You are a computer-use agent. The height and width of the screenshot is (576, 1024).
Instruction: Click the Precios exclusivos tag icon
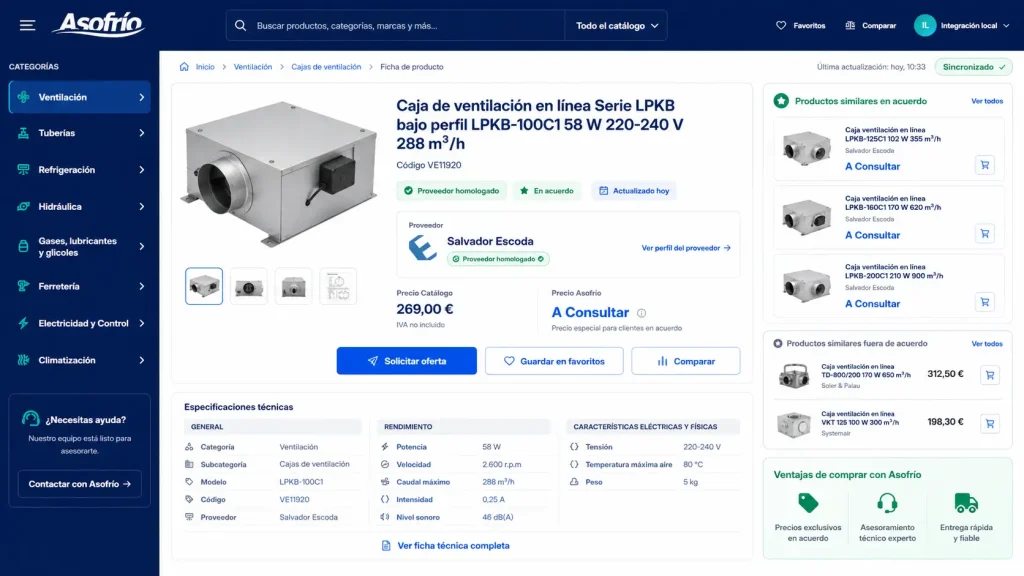tap(808, 503)
